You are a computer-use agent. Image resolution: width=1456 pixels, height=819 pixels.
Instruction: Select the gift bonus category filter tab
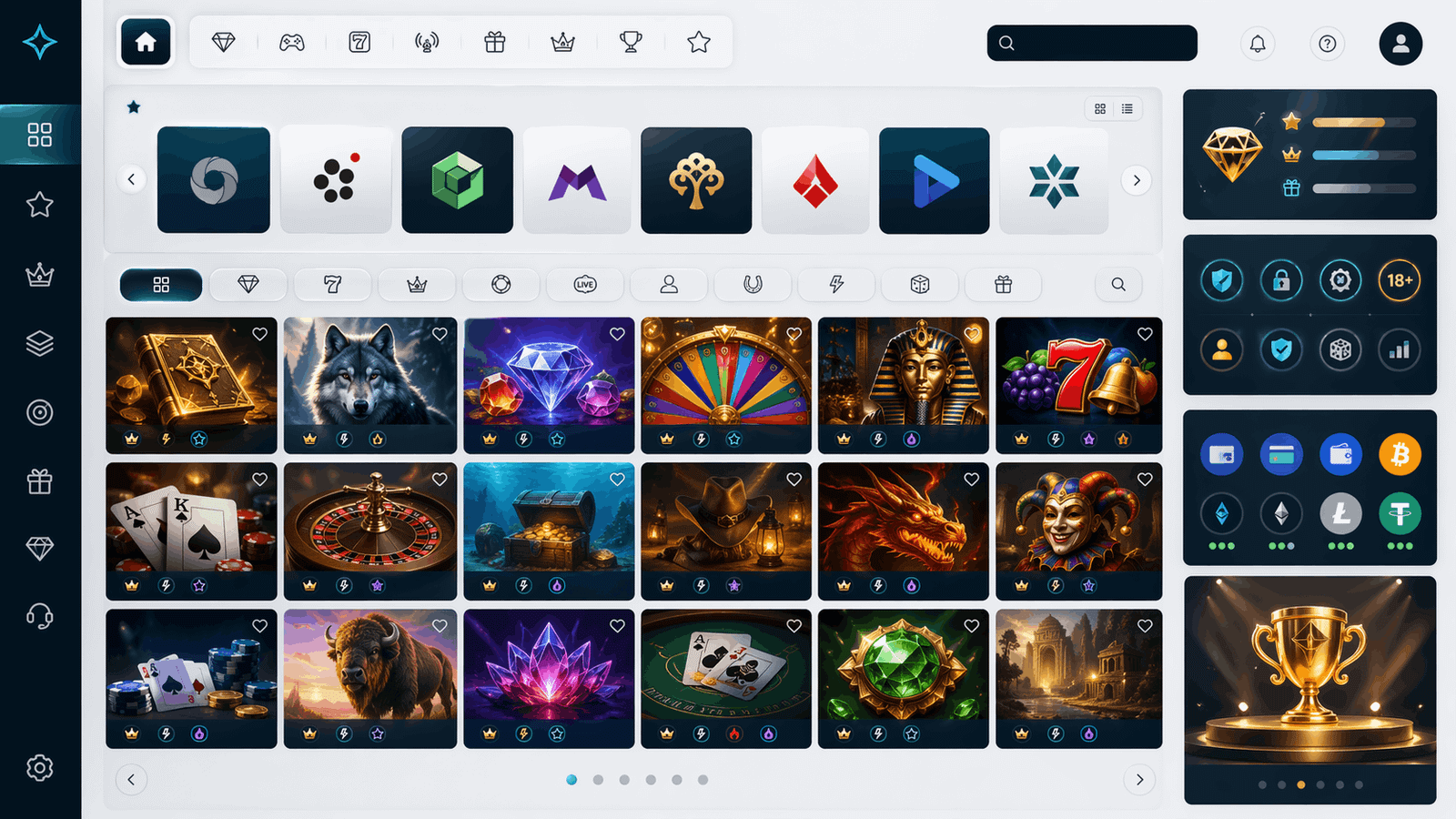click(1004, 285)
